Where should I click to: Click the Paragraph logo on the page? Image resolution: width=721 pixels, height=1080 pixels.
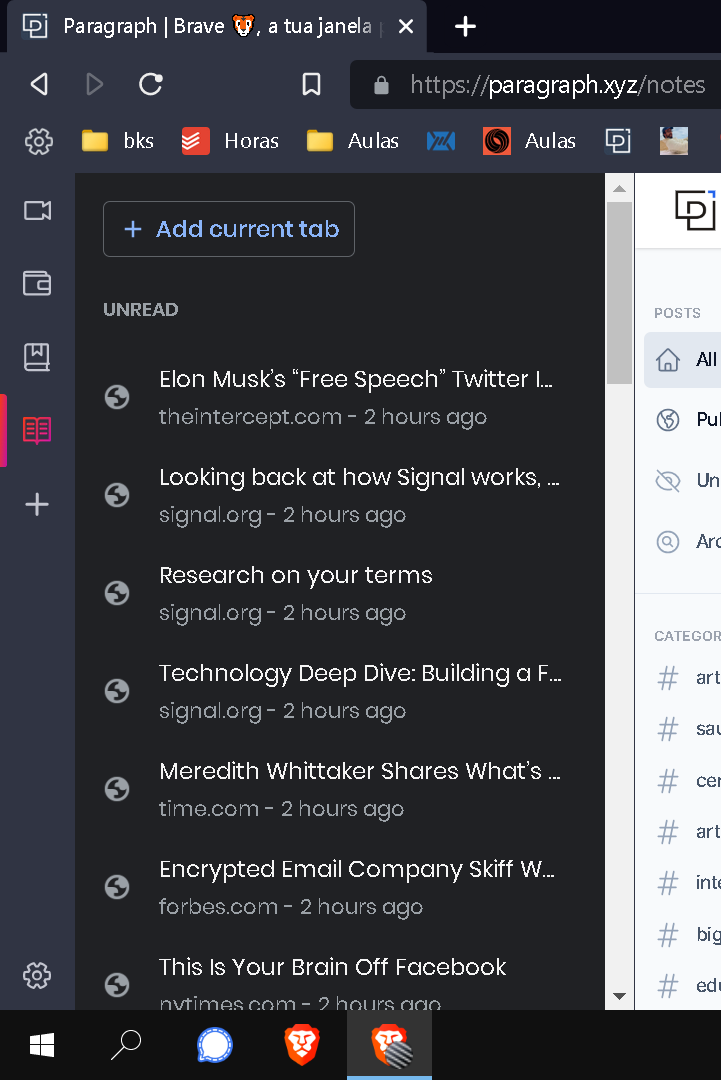(694, 210)
